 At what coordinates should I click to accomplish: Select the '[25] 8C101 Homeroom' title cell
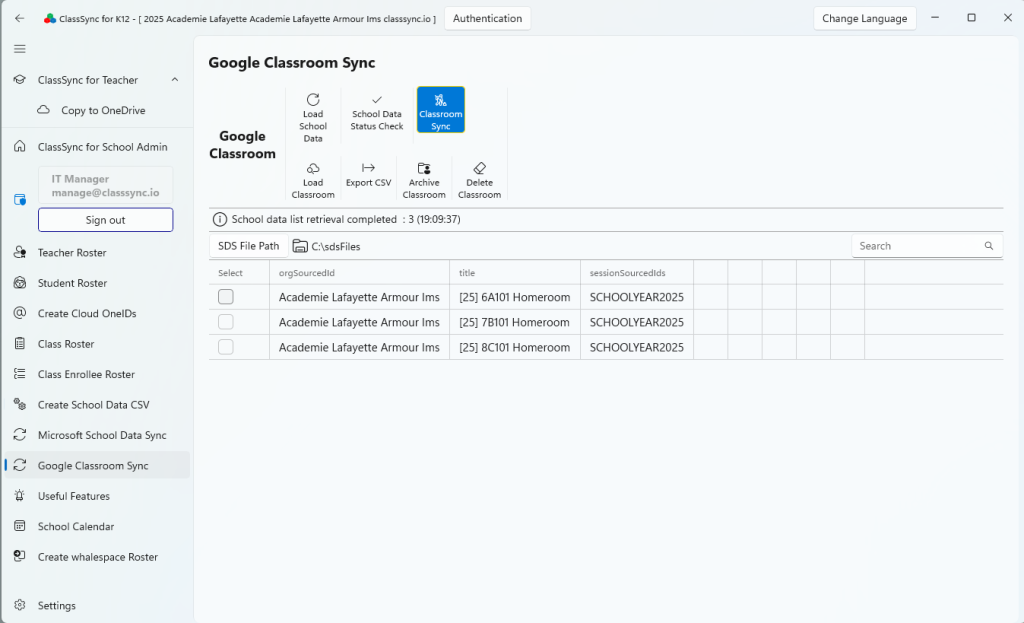(x=515, y=347)
